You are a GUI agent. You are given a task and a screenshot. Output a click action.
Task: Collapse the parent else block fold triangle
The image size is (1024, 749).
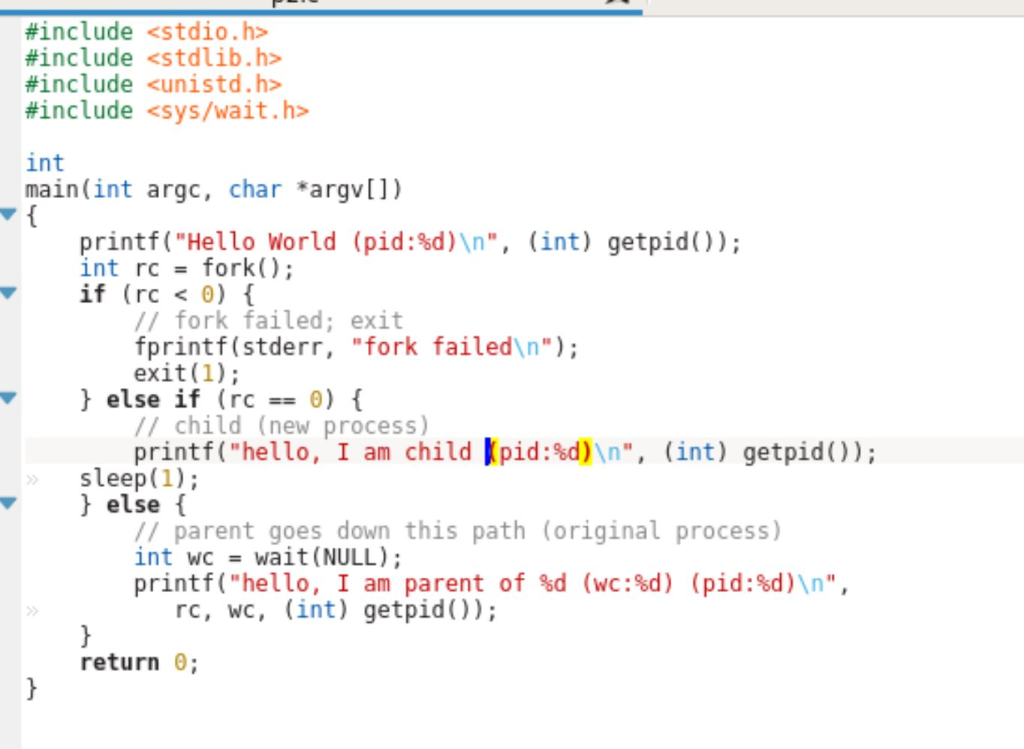[x=8, y=503]
